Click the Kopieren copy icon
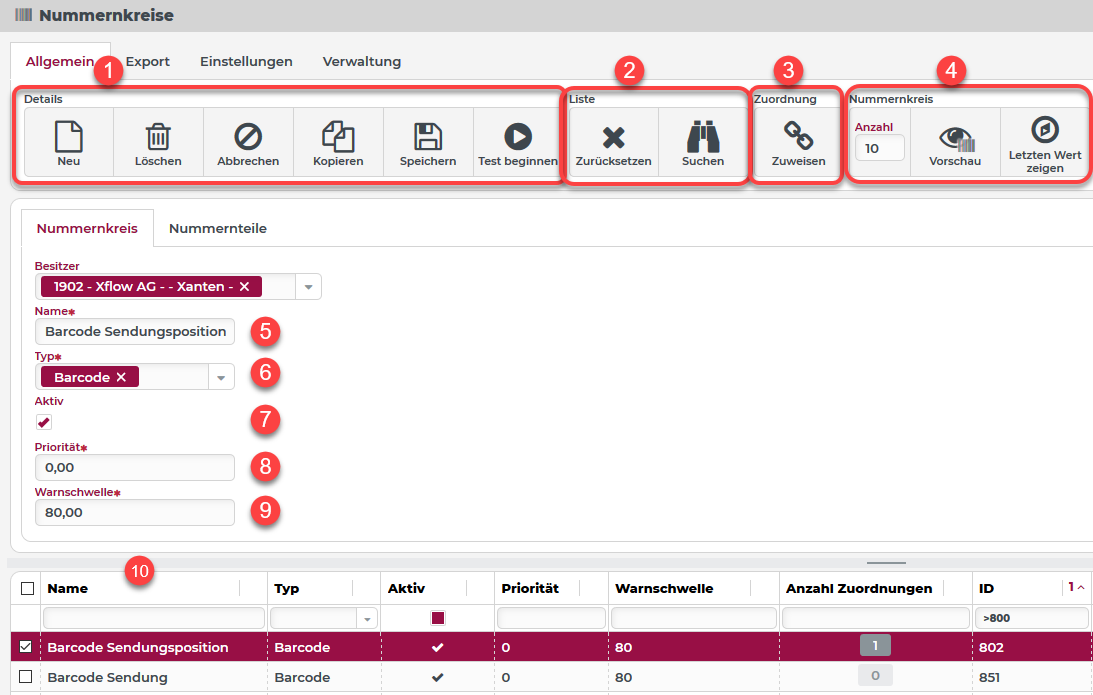1093x695 pixels. (338, 137)
